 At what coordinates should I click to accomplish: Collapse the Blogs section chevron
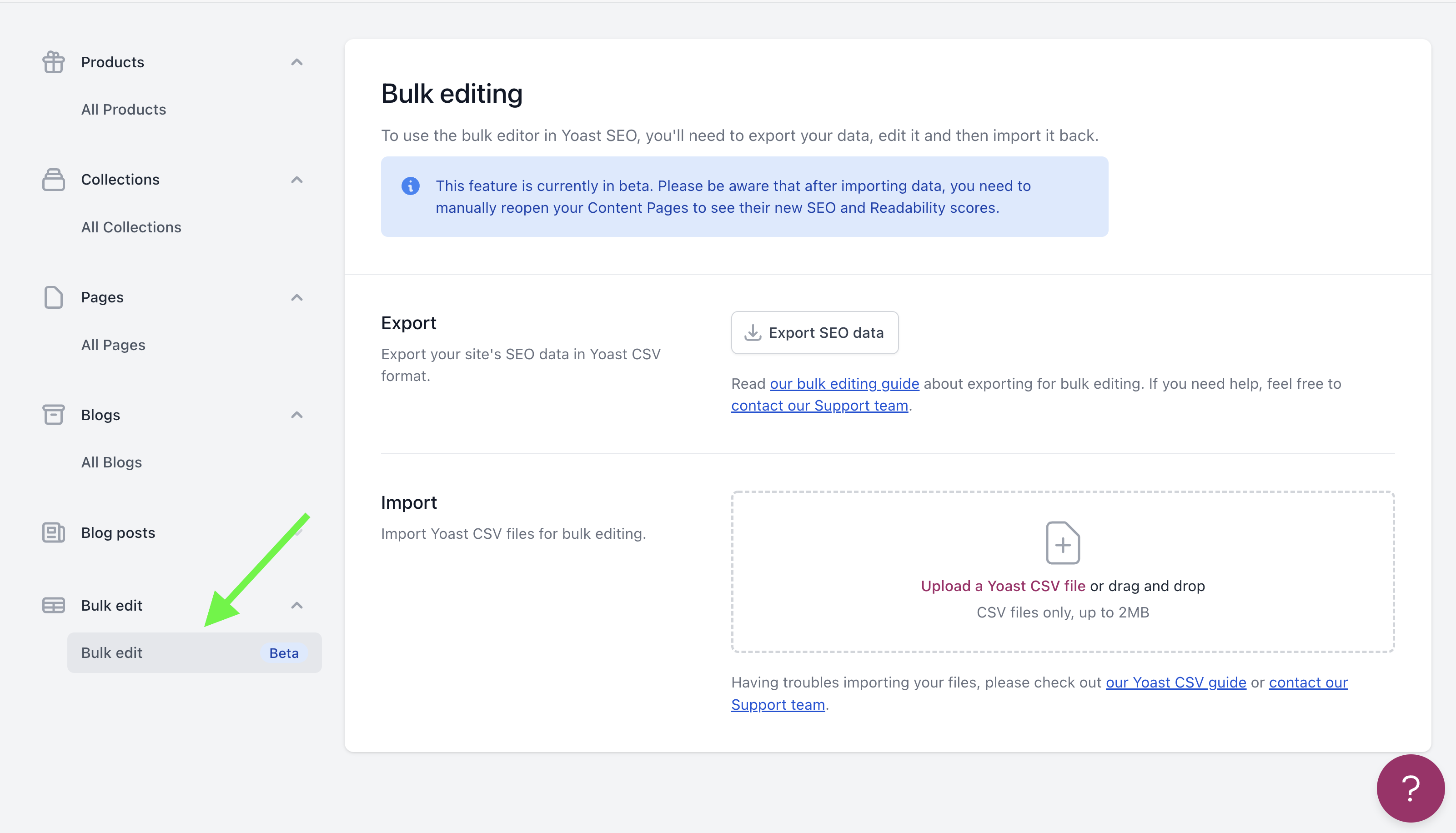(x=296, y=415)
